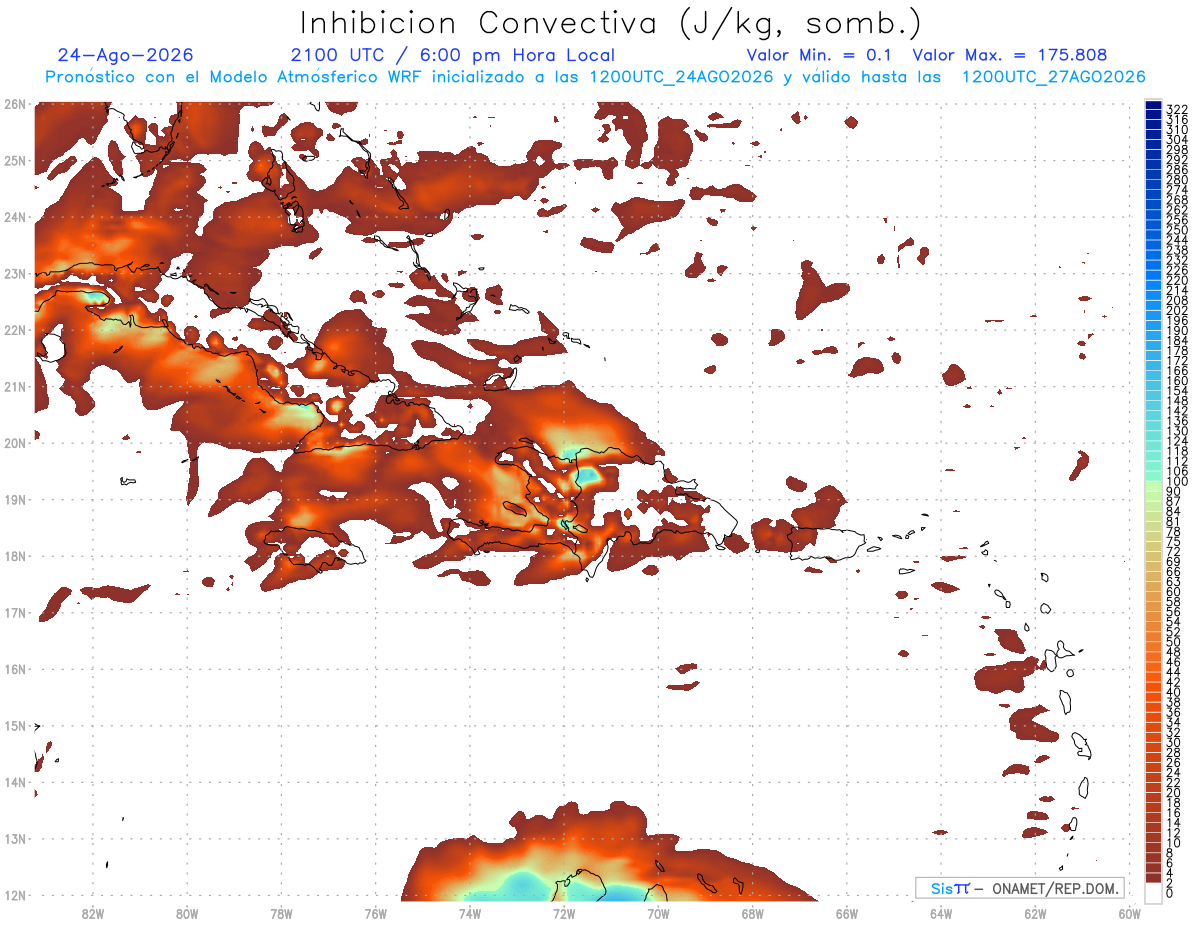Click the initialization time "1200UTC_24AGO2026"

tap(682, 77)
